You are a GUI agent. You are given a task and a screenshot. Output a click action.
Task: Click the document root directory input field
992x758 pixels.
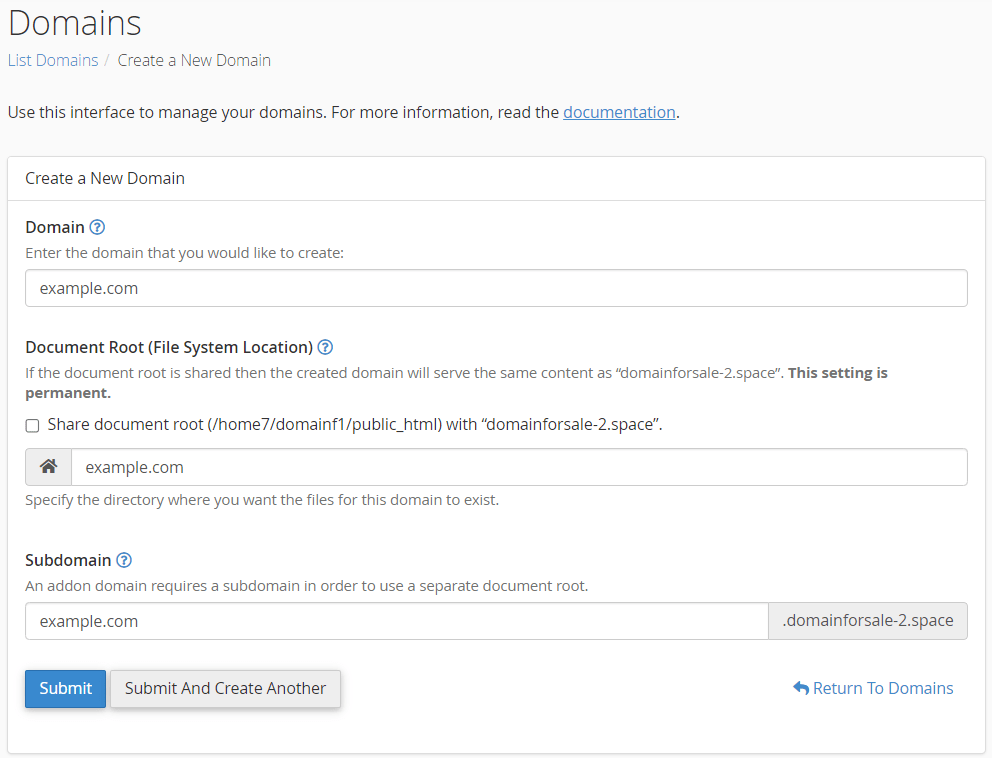[520, 467]
